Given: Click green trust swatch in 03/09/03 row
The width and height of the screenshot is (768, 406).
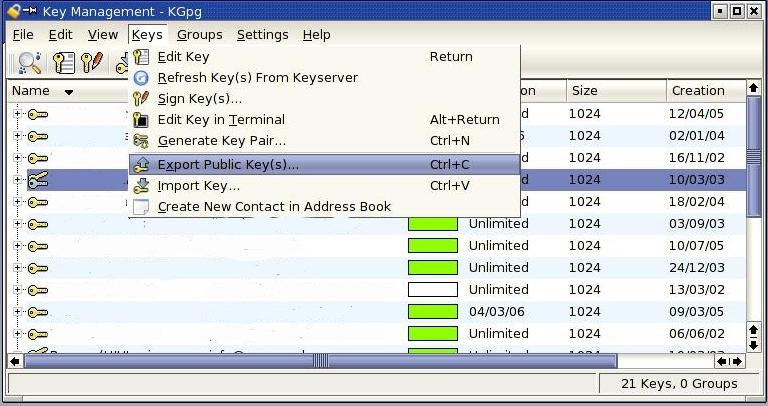Looking at the screenshot, I should (x=433, y=224).
